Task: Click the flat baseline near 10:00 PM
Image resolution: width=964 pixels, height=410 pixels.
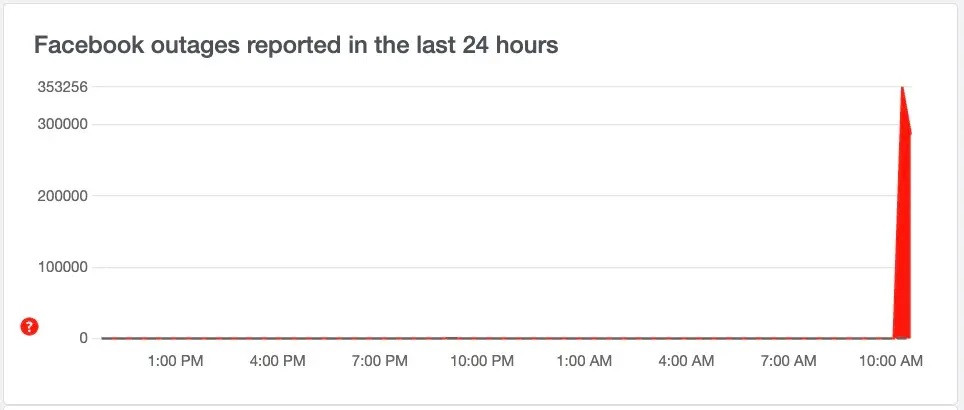Action: 482,338
